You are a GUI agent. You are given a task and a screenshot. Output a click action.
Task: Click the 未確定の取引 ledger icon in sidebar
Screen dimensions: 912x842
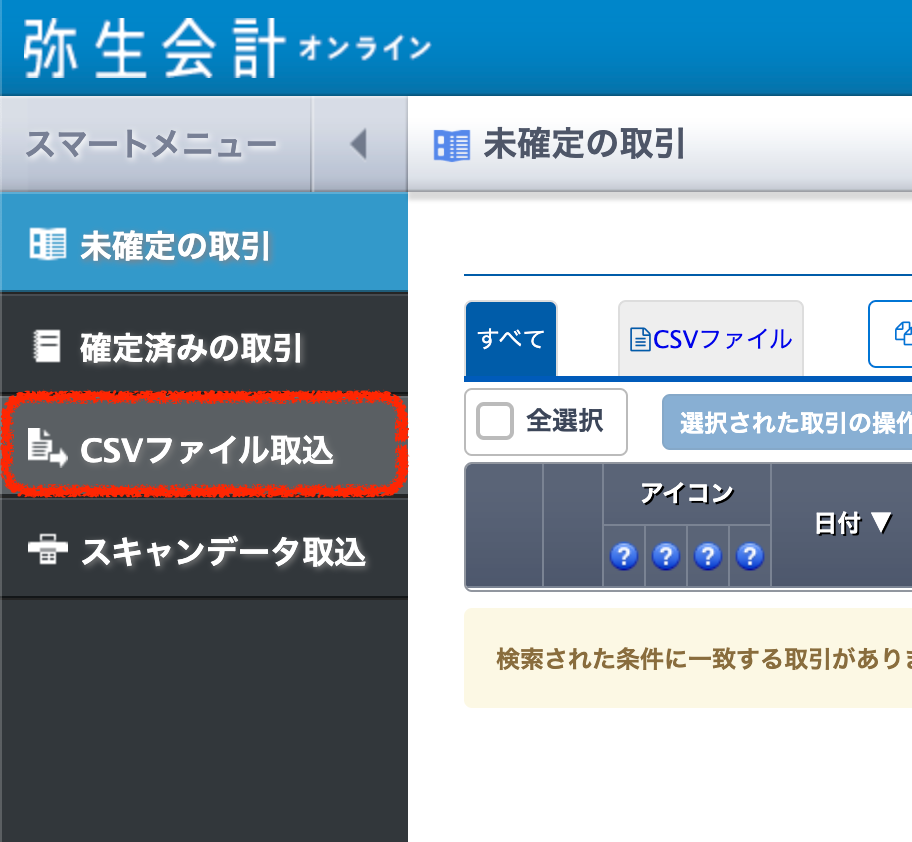pyautogui.click(x=47, y=245)
